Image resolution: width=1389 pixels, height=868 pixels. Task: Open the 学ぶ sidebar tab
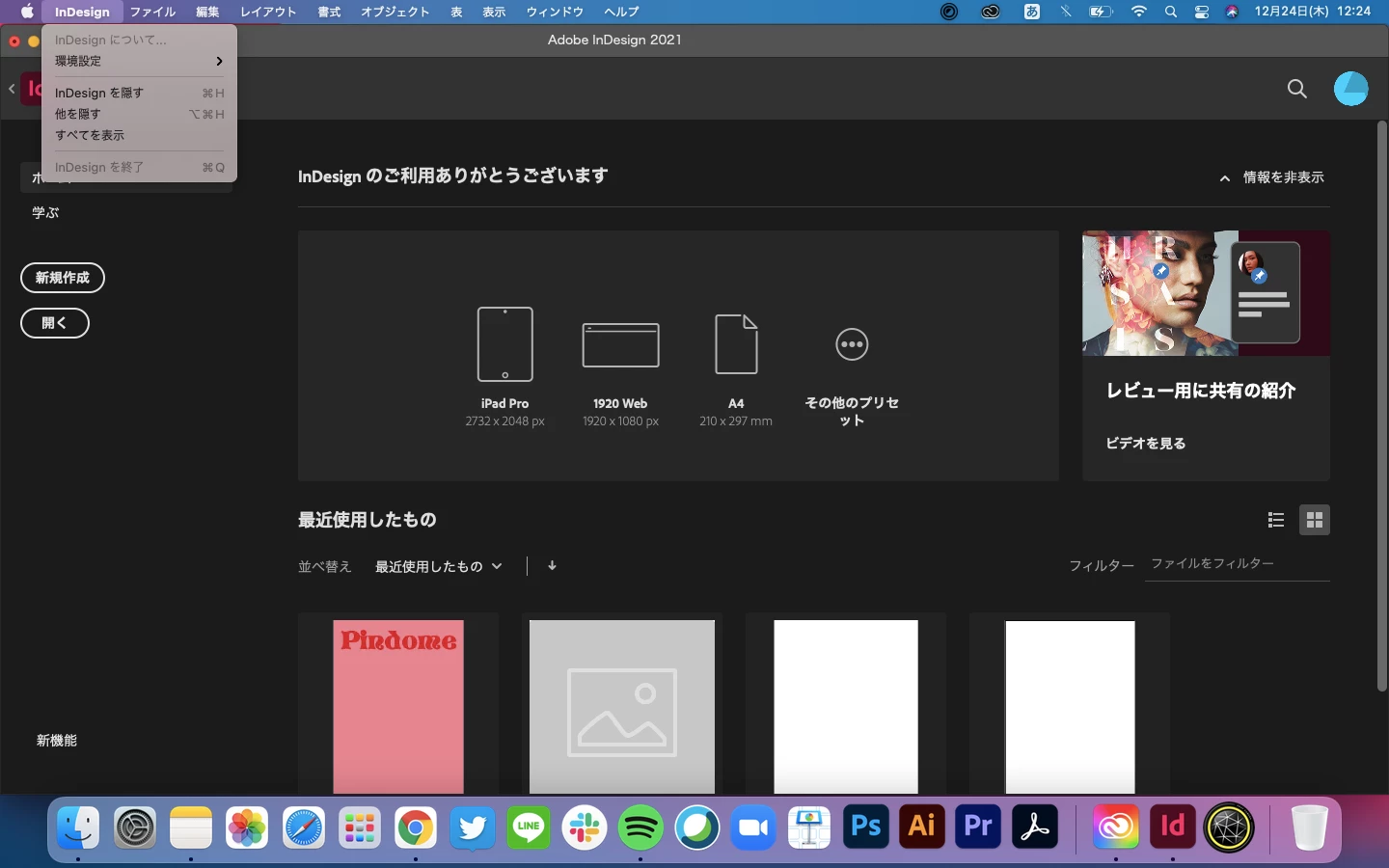tap(45, 212)
